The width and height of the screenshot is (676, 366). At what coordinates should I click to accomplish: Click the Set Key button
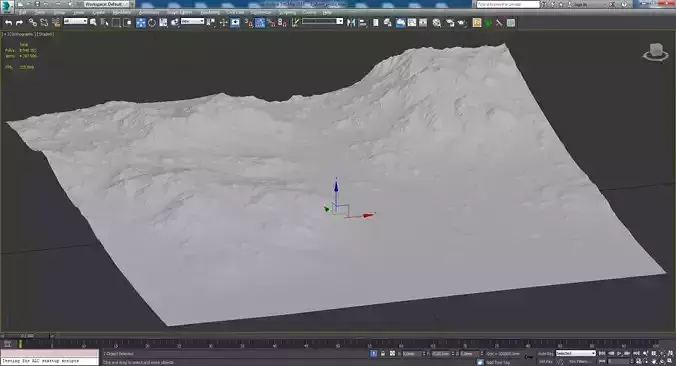(545, 361)
